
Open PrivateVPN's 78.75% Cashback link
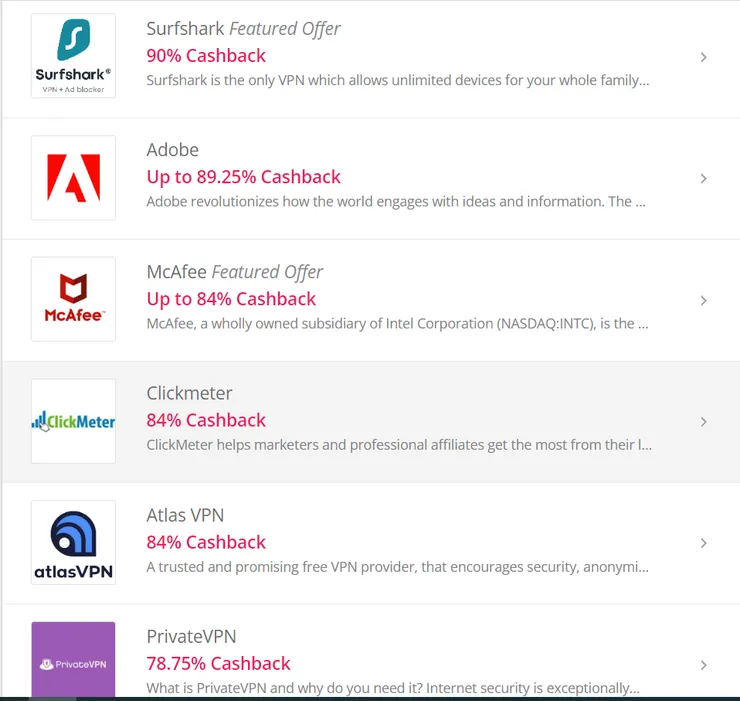click(x=218, y=663)
